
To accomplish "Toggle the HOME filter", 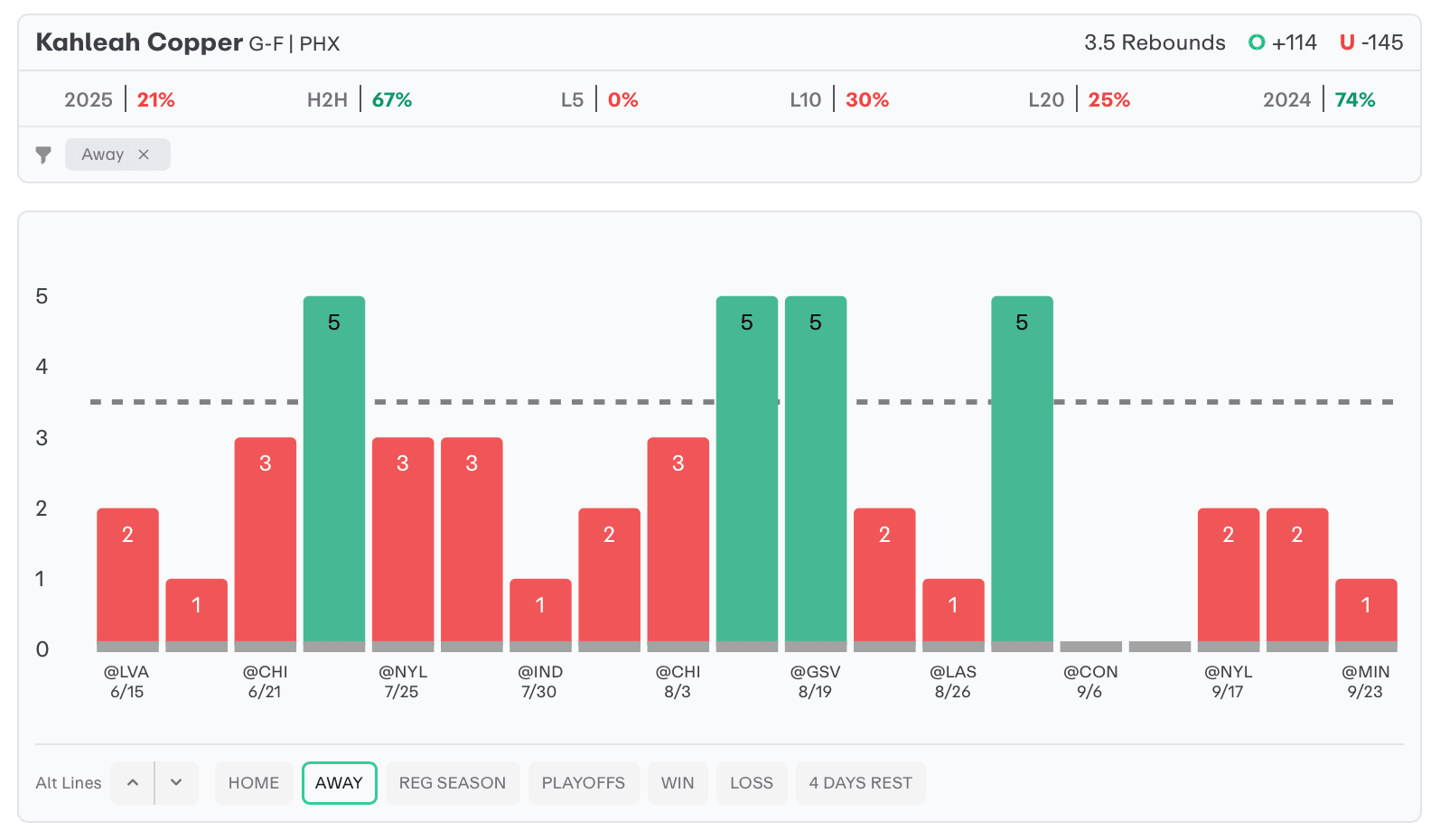I will pos(253,782).
